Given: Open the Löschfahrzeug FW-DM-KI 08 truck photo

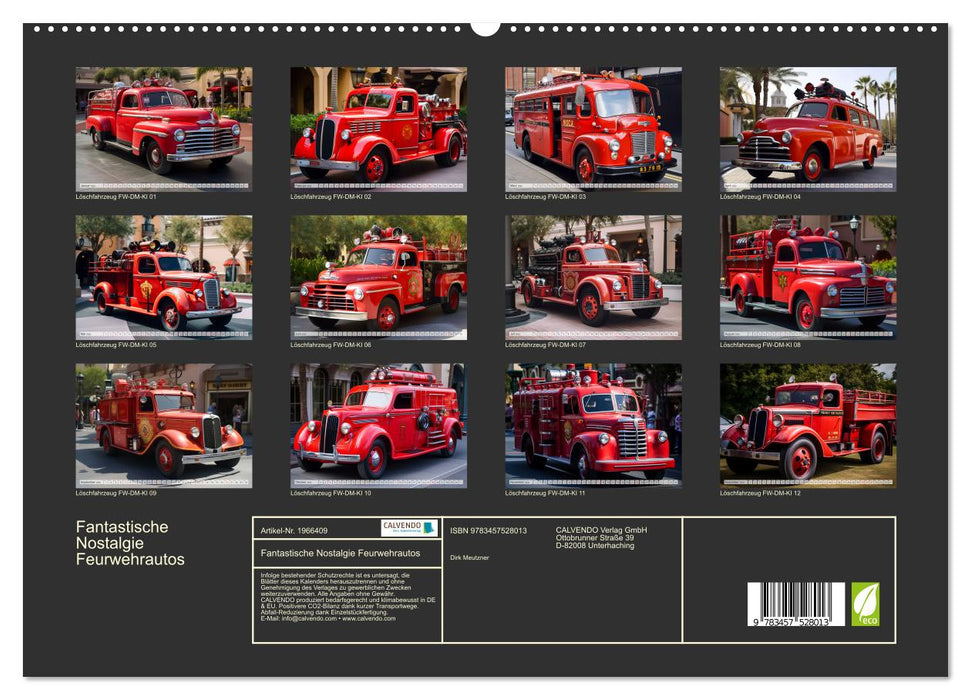Looking at the screenshot, I should (x=808, y=277).
